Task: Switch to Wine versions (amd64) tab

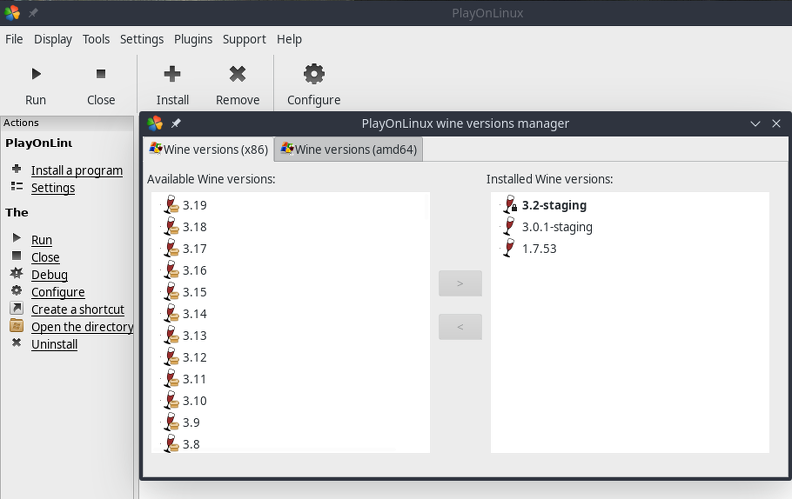Action: (x=349, y=149)
